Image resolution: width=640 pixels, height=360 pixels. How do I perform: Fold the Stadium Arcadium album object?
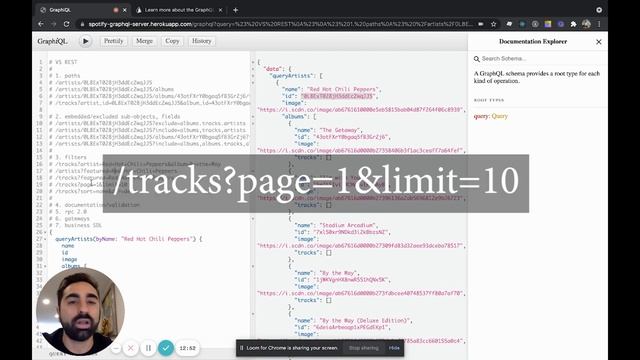[x=253, y=219]
